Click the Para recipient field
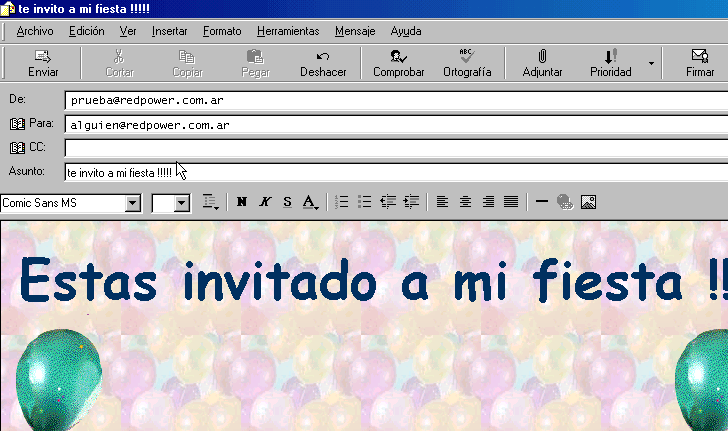This screenshot has height=431, width=728. tap(396, 125)
